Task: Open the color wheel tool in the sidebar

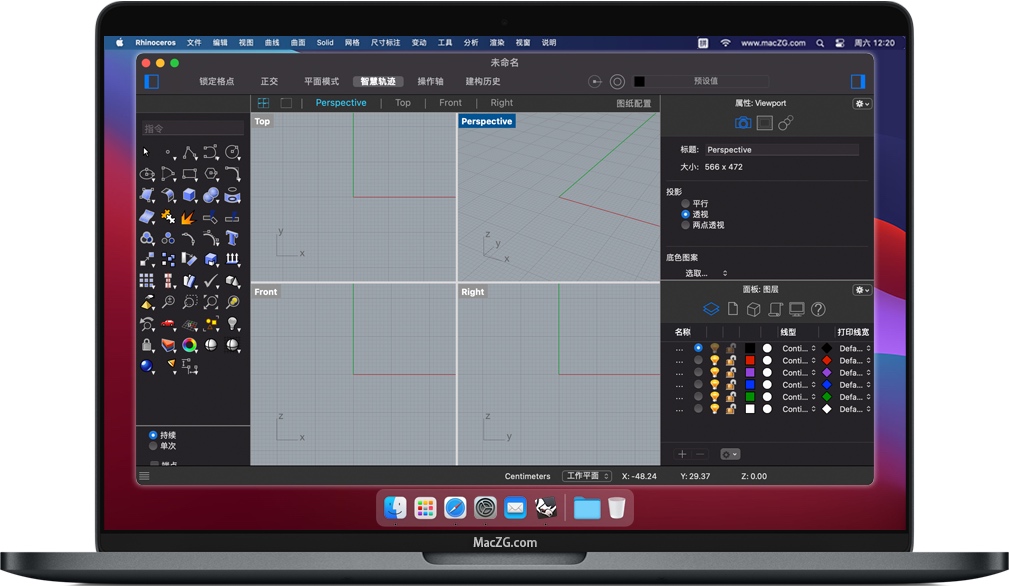Action: click(x=190, y=342)
